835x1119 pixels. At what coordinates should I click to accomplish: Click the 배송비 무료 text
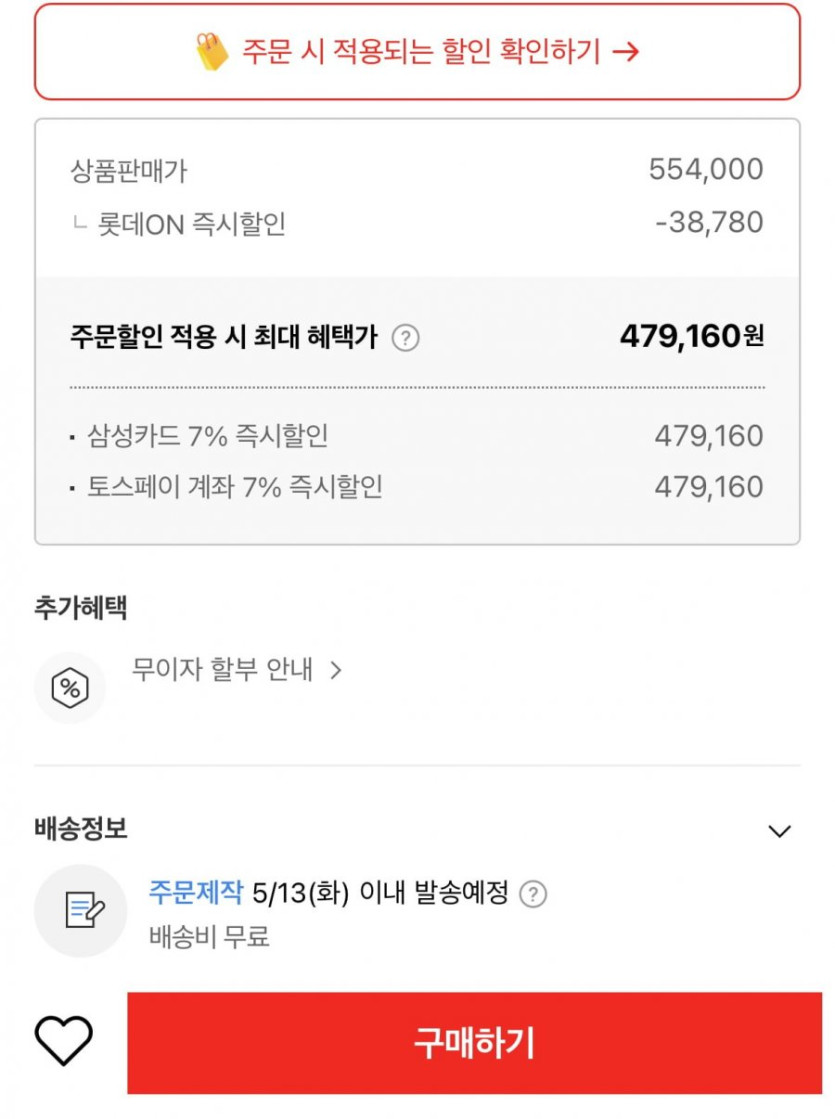click(x=210, y=937)
